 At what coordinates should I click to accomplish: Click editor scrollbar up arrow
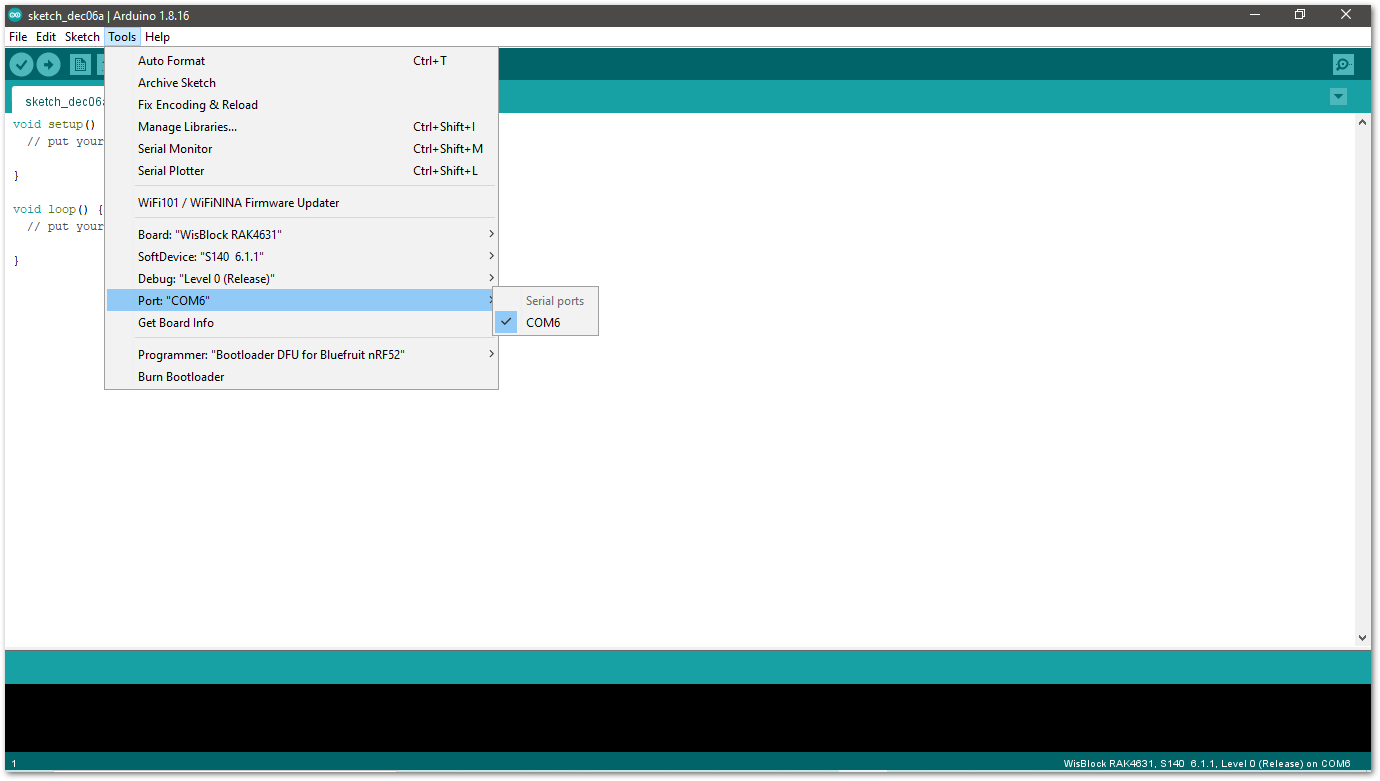[x=1362, y=122]
